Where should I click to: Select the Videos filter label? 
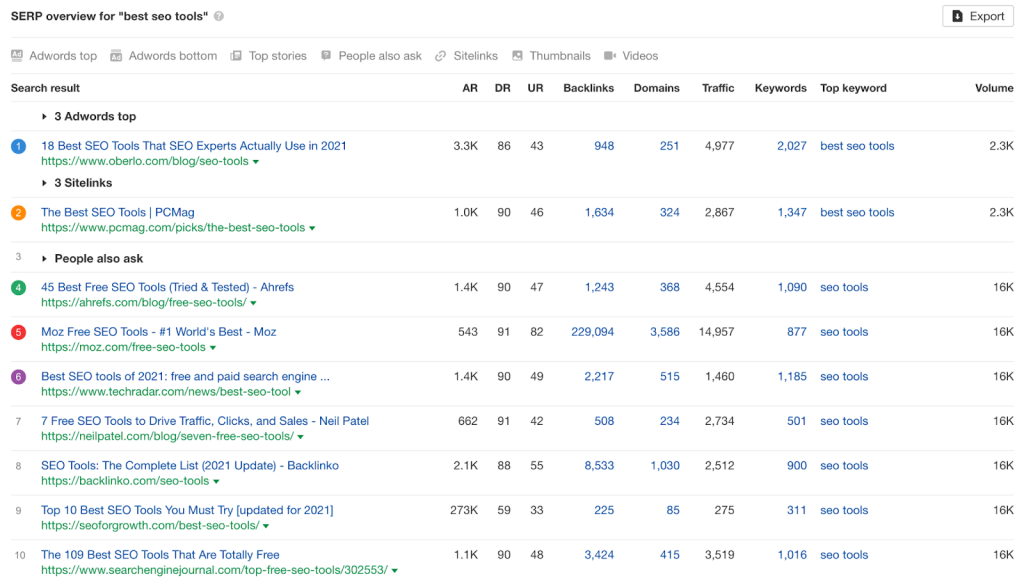click(640, 56)
